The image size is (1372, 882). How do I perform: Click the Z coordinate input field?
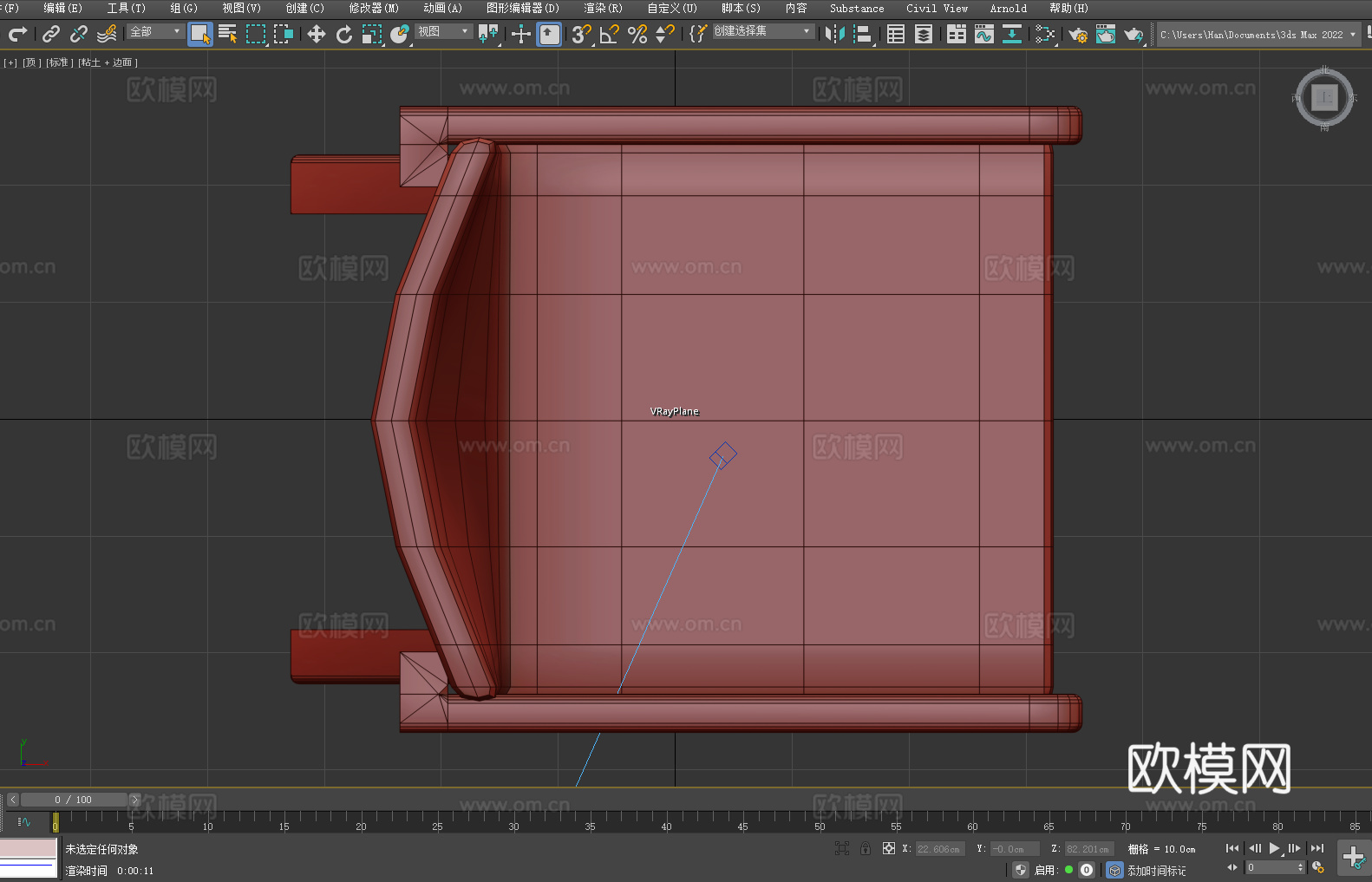click(1088, 849)
